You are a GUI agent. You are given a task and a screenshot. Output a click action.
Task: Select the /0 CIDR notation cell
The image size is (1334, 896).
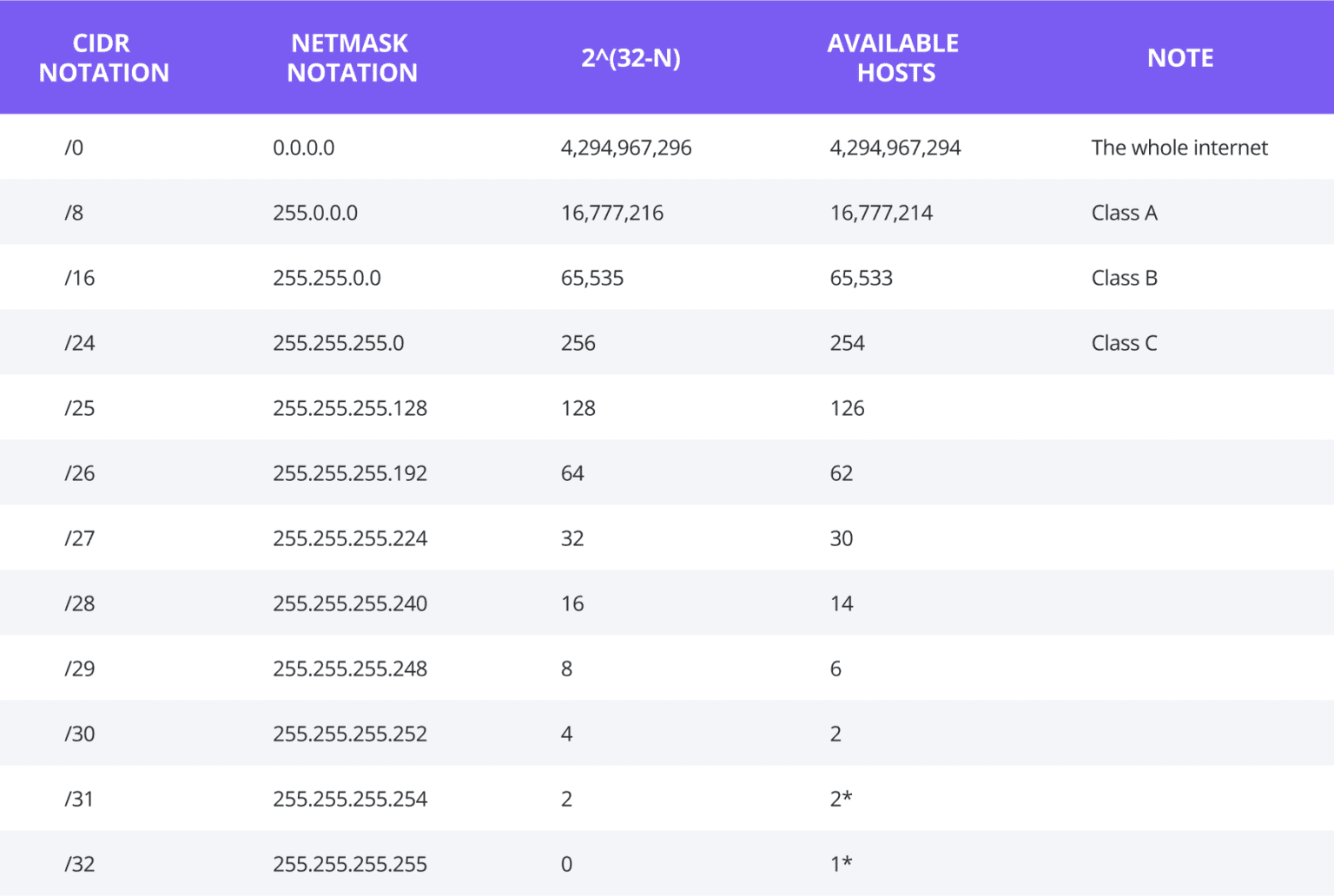click(x=75, y=147)
